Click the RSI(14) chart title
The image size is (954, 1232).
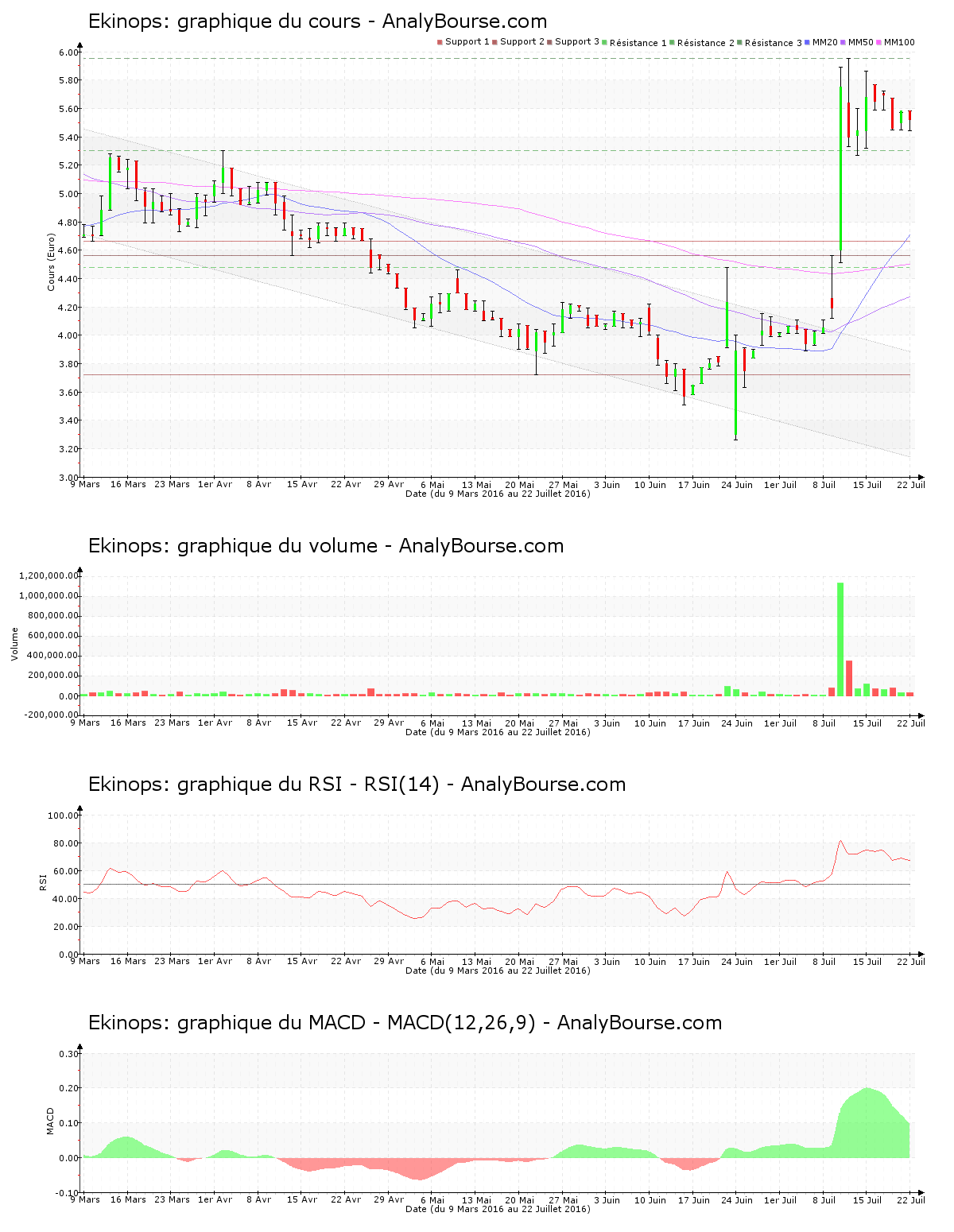(x=357, y=785)
